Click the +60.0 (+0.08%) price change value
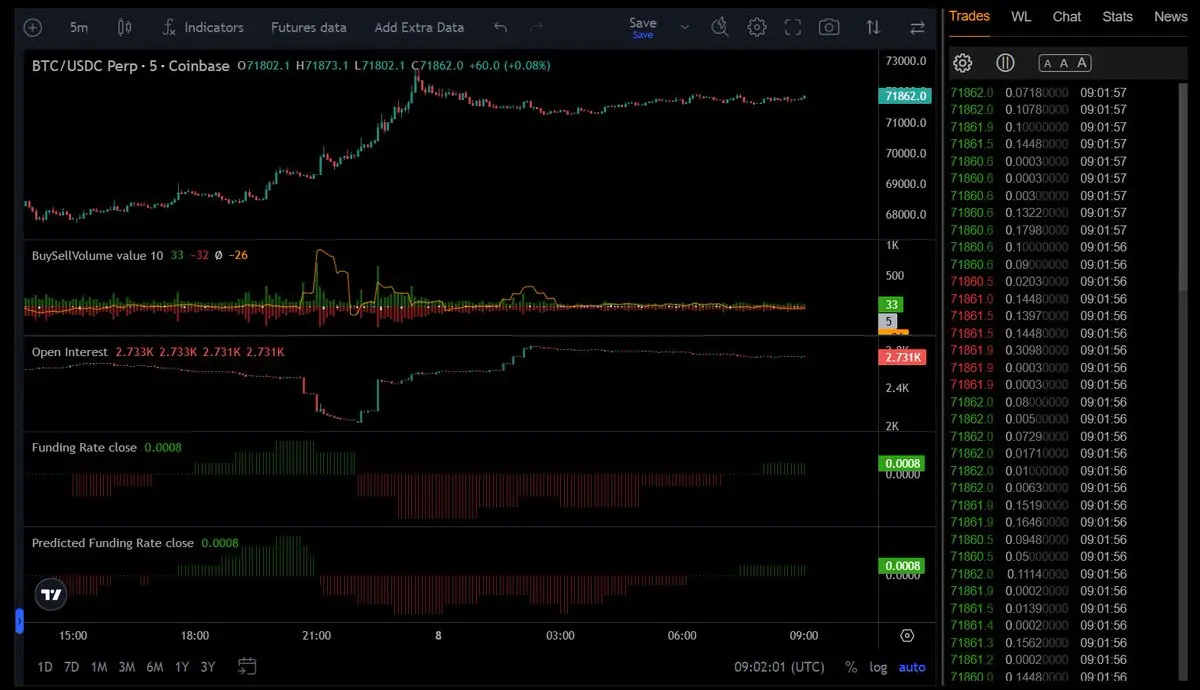 point(509,65)
